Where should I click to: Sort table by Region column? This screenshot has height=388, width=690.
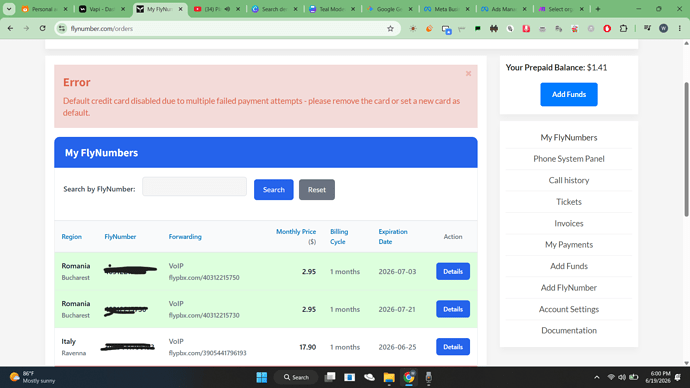[x=71, y=237]
